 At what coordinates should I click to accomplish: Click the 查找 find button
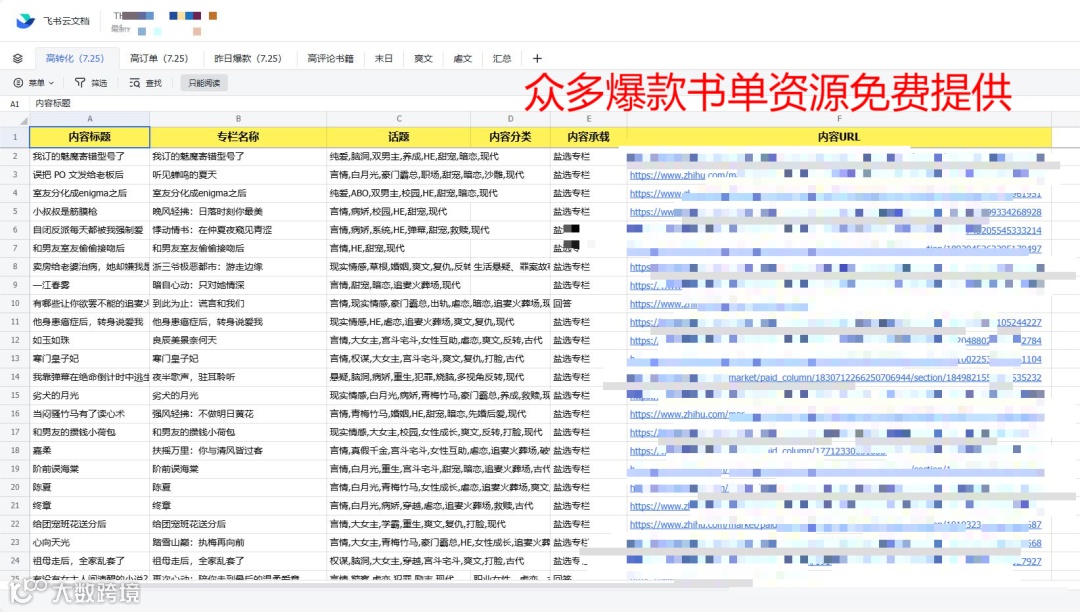click(x=145, y=83)
